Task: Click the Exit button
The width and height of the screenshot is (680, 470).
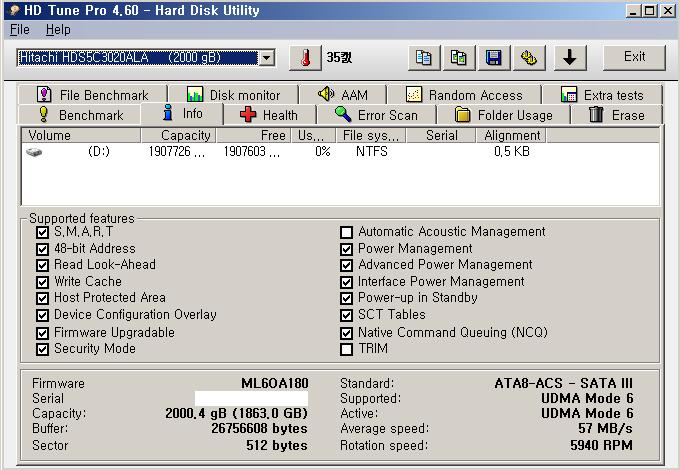Action: [634, 57]
